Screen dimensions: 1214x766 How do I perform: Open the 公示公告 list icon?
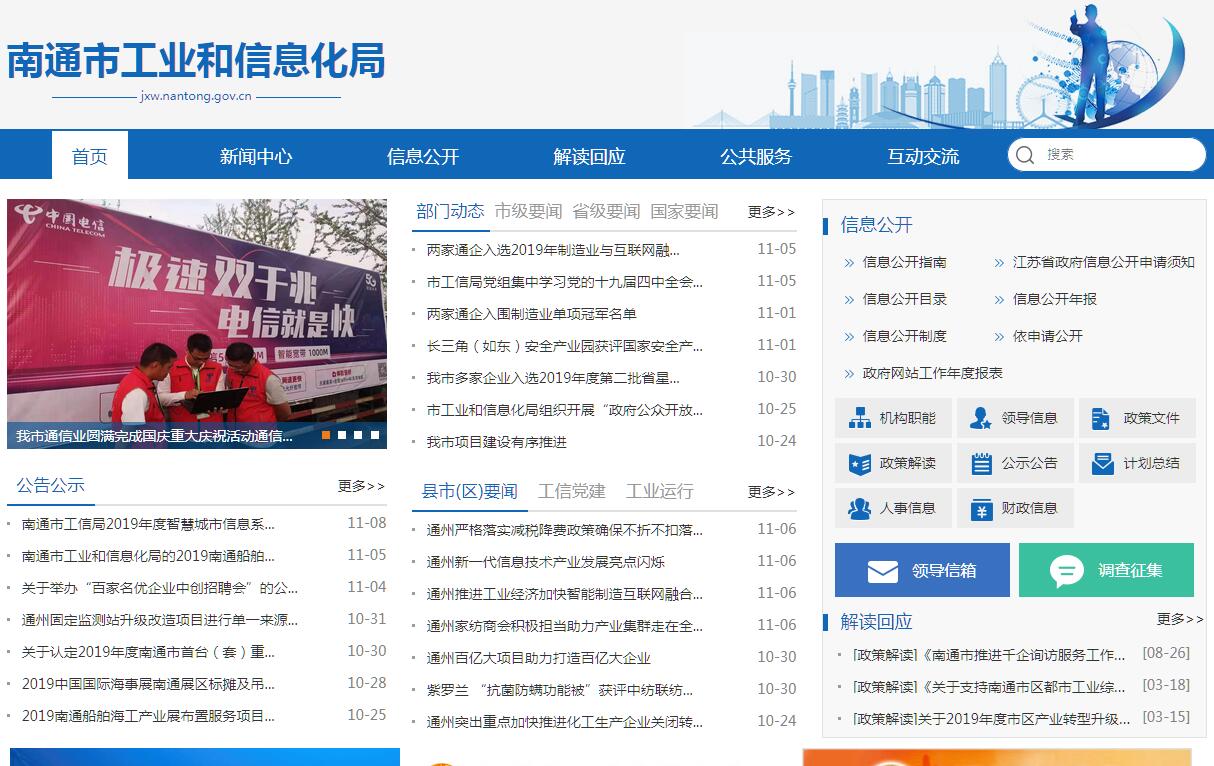[981, 463]
